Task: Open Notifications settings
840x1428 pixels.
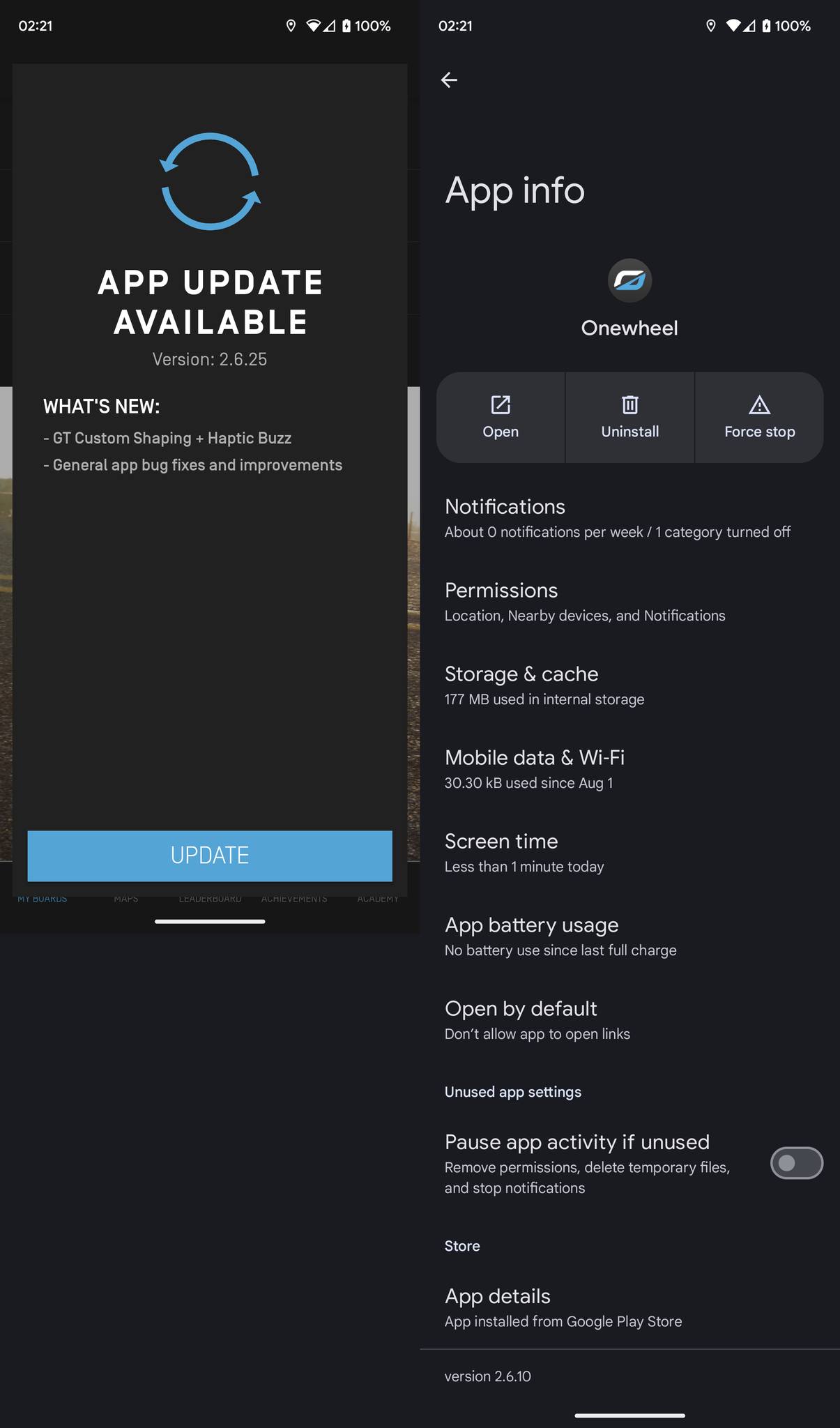Action: click(629, 519)
